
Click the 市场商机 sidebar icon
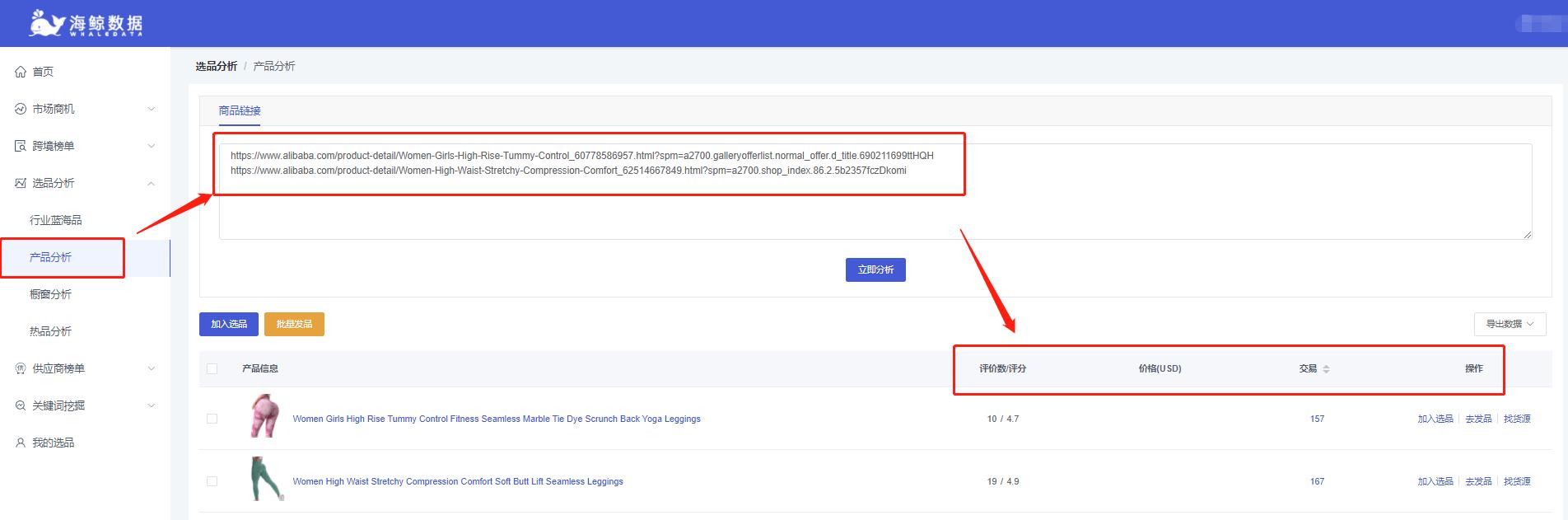click(x=21, y=109)
